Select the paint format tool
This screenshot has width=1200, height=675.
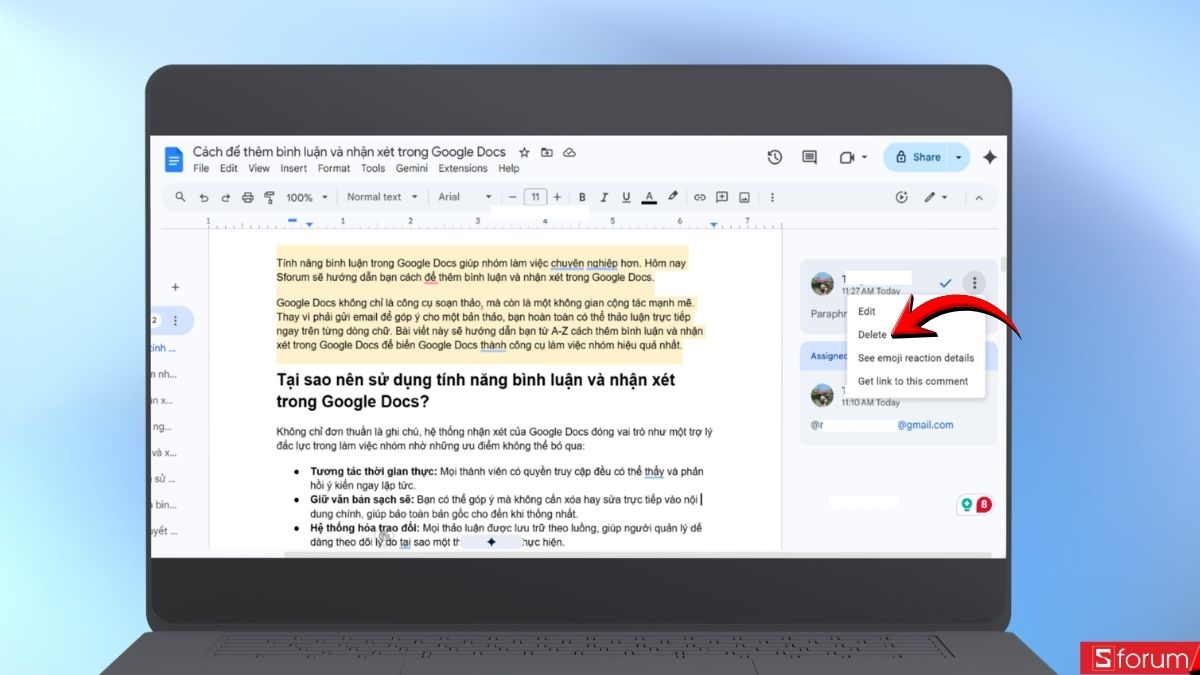tap(270, 197)
